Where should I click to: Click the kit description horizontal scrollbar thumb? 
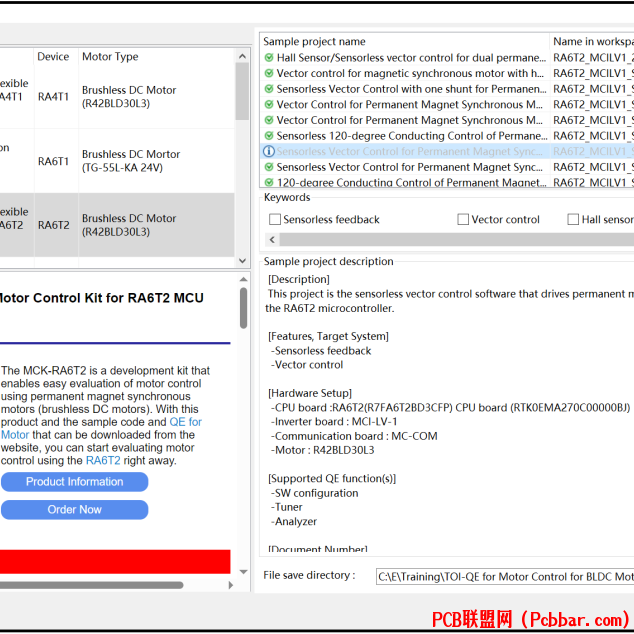91,585
